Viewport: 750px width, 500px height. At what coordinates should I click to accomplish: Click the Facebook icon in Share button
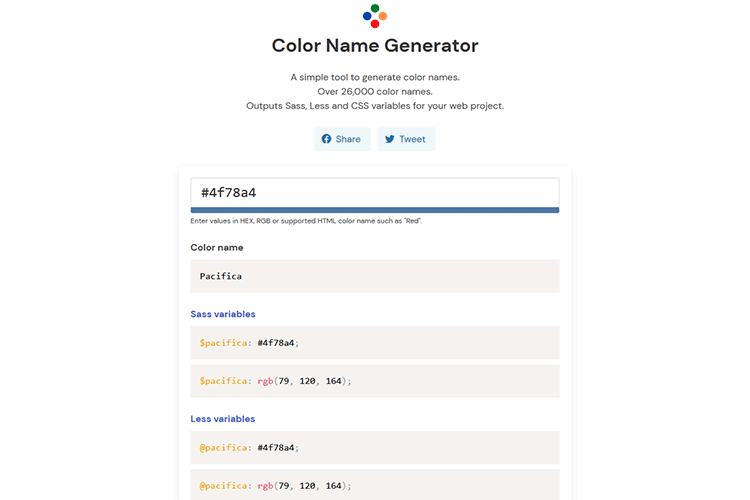pos(326,139)
